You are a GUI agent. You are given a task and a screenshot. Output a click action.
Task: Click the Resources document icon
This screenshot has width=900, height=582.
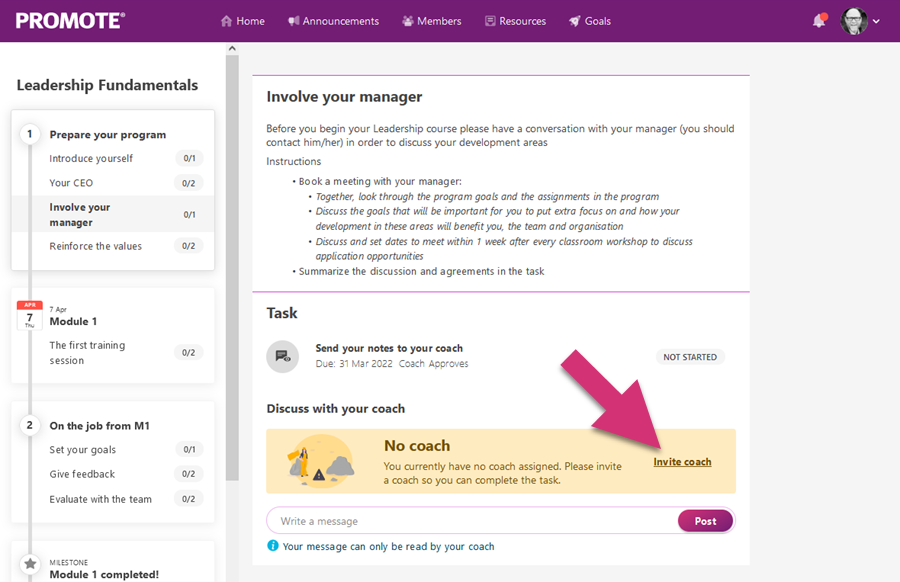pyautogui.click(x=490, y=21)
